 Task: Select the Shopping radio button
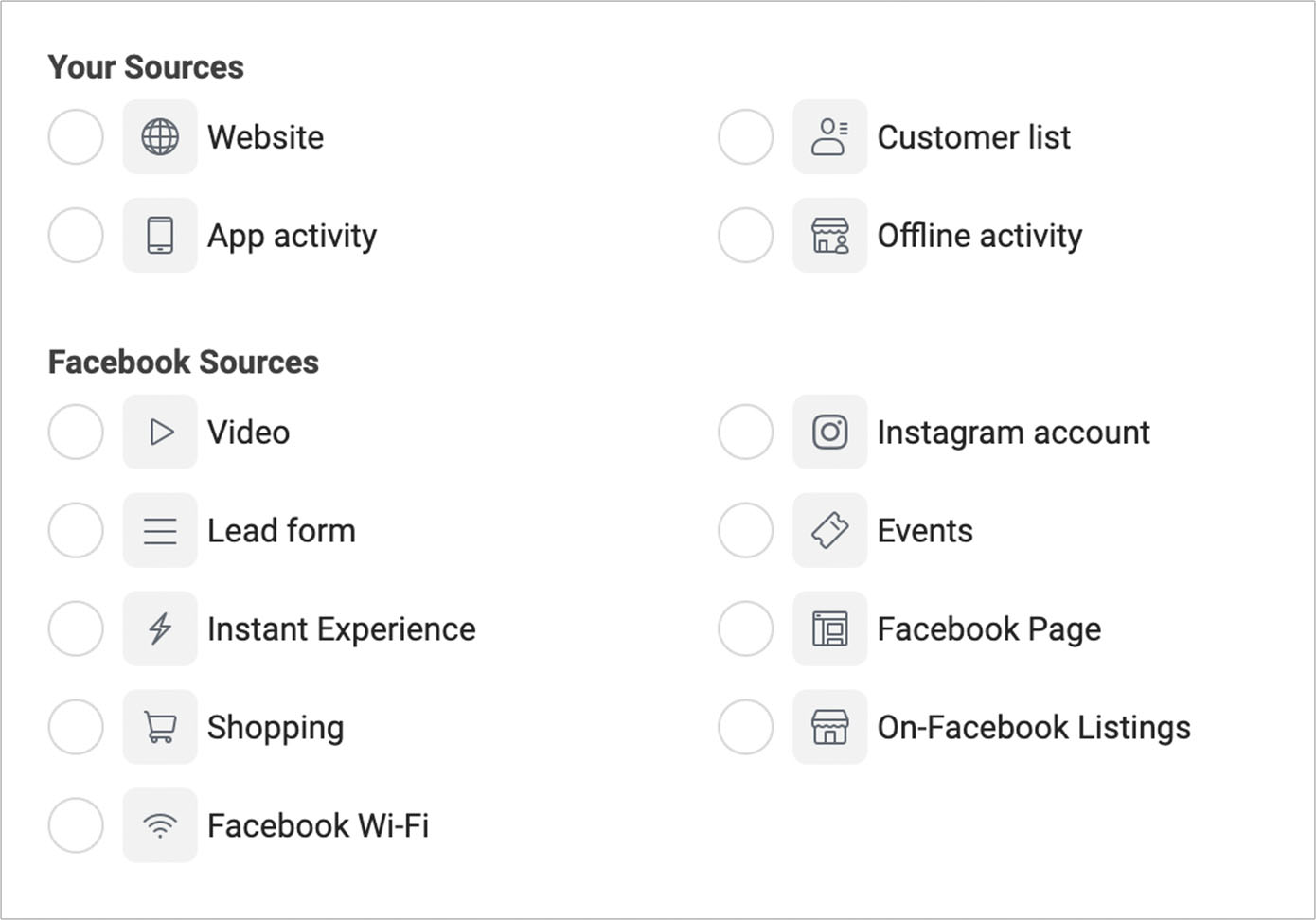(76, 727)
